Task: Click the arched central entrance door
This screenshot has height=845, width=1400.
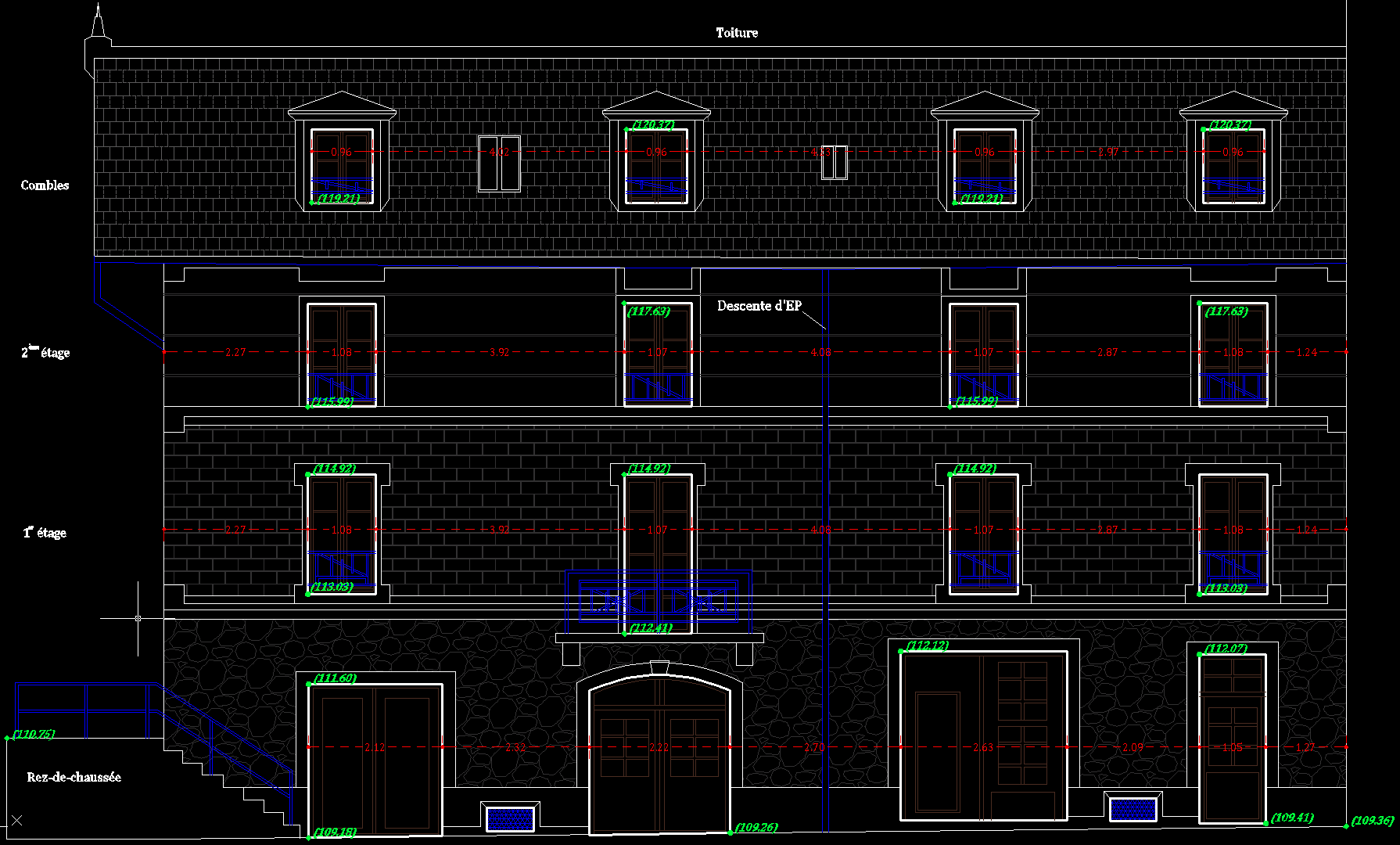Action: pos(659,751)
